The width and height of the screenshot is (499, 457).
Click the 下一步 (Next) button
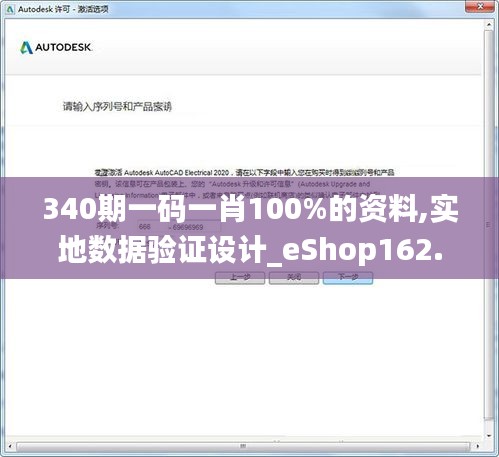coord(348,278)
